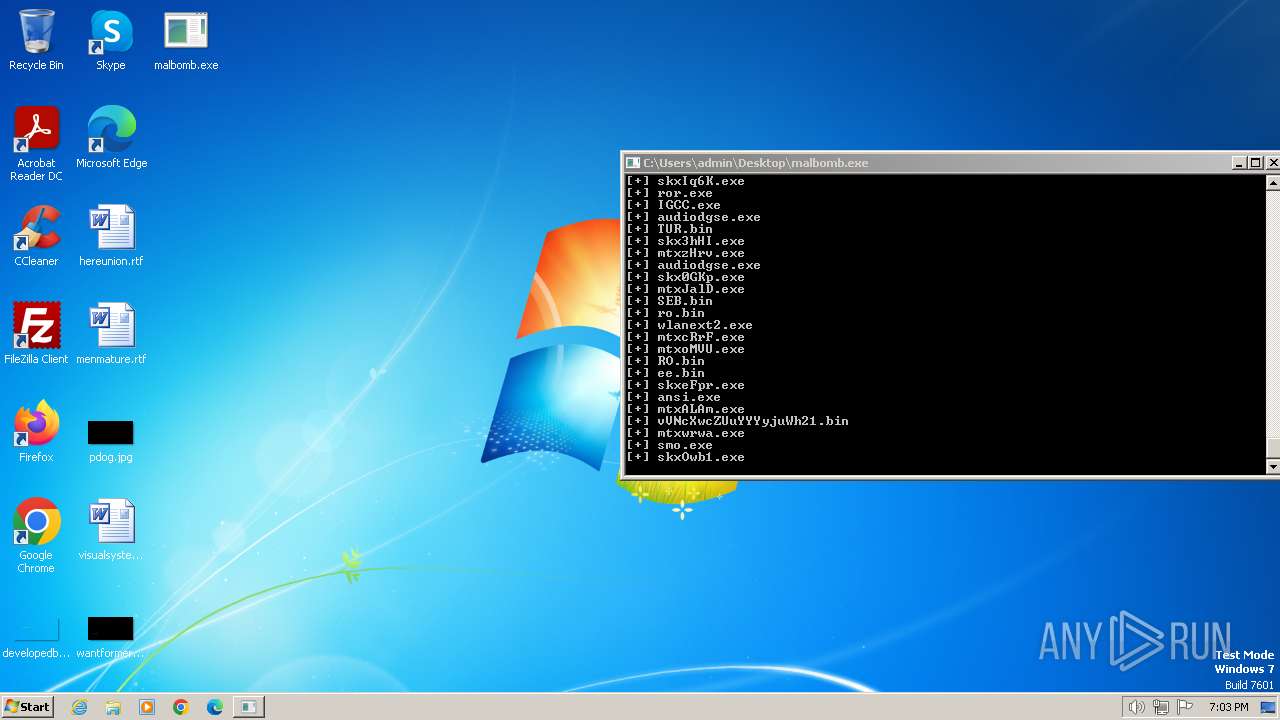The image size is (1280, 720).
Task: Click the skx3hHI.exe console line
Action: click(x=686, y=241)
